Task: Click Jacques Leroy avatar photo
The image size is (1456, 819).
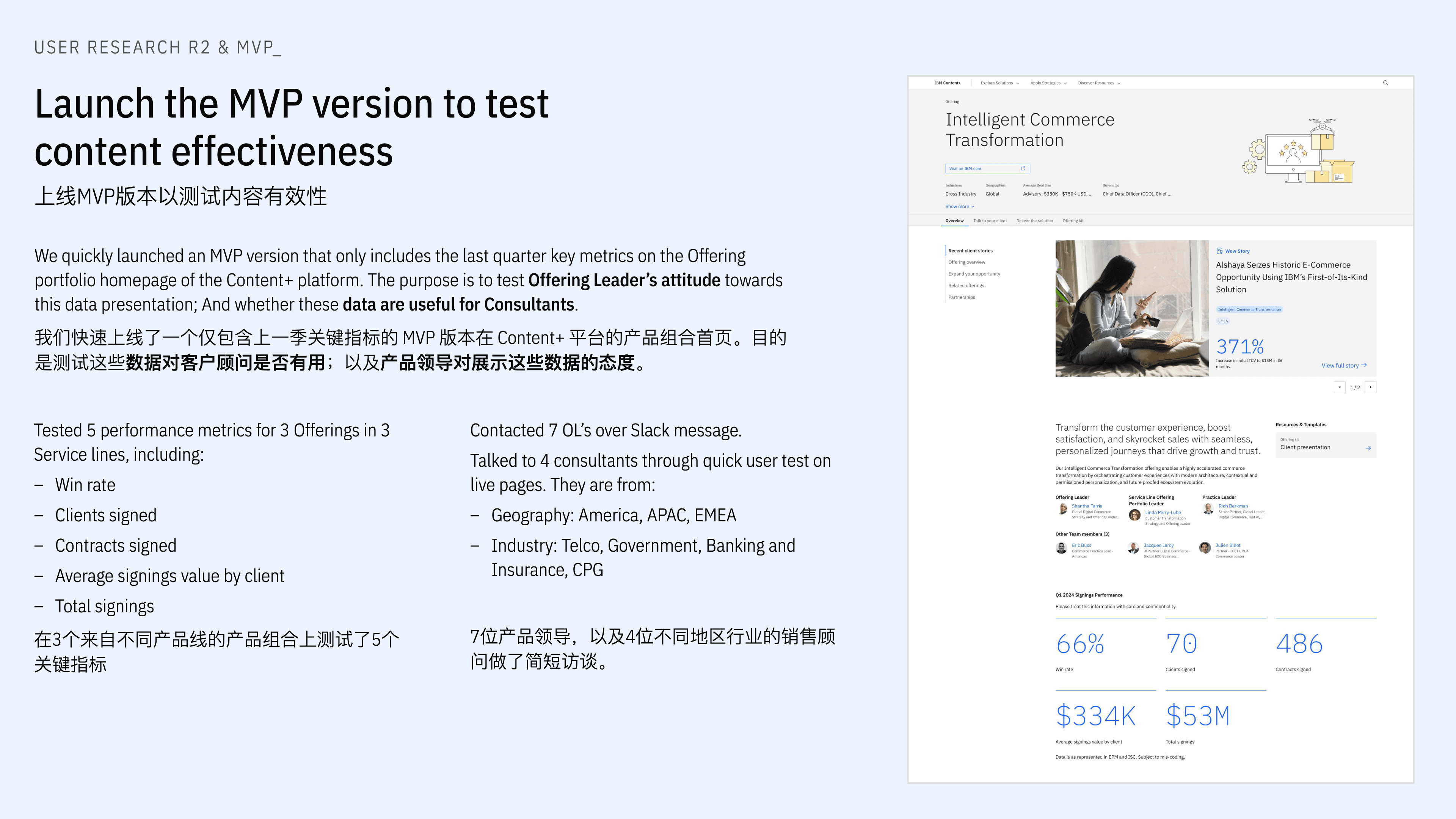Action: point(1133,548)
